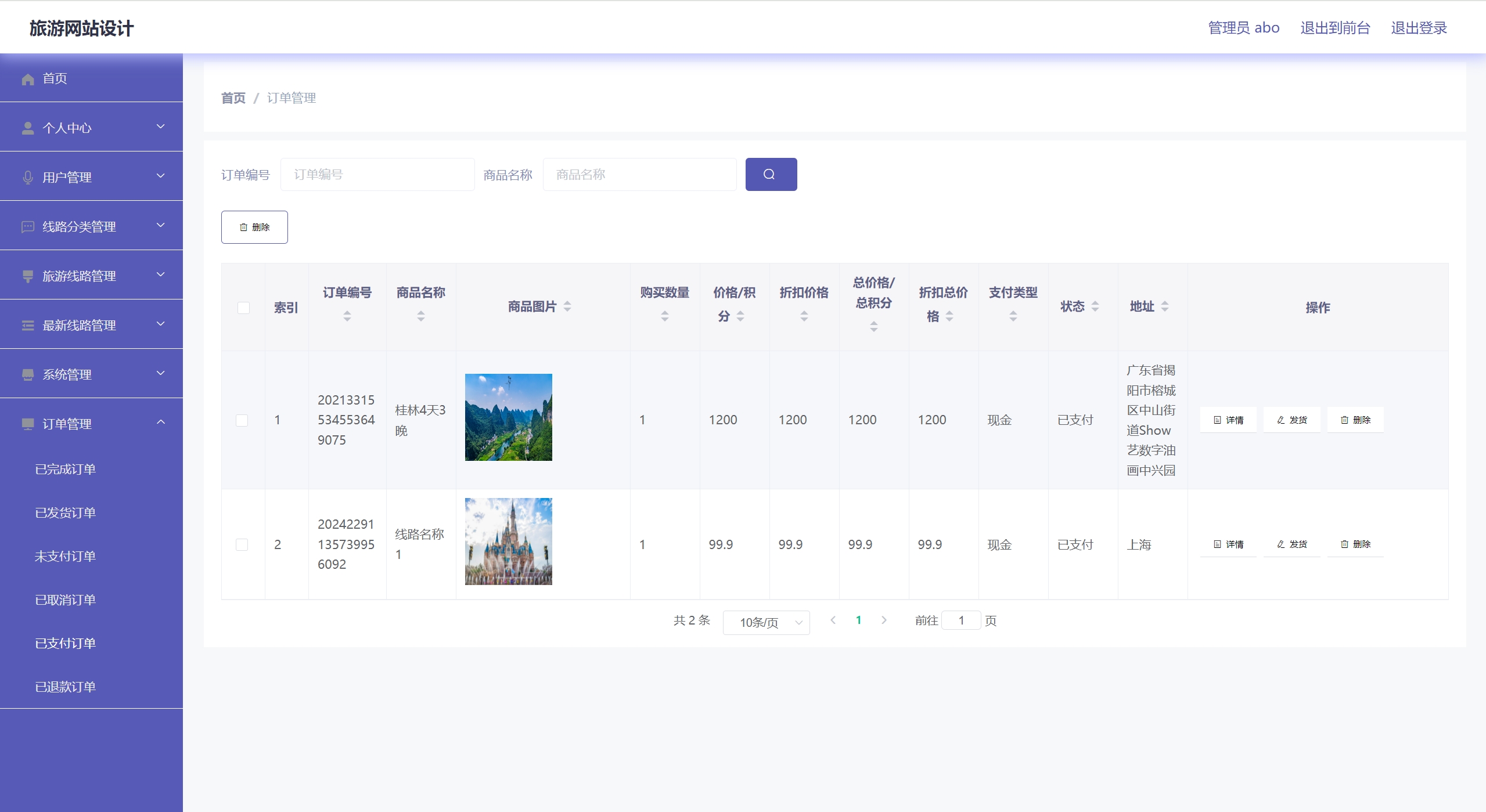
Task: Open the 10条/页 page size dropdown
Action: tap(766, 622)
